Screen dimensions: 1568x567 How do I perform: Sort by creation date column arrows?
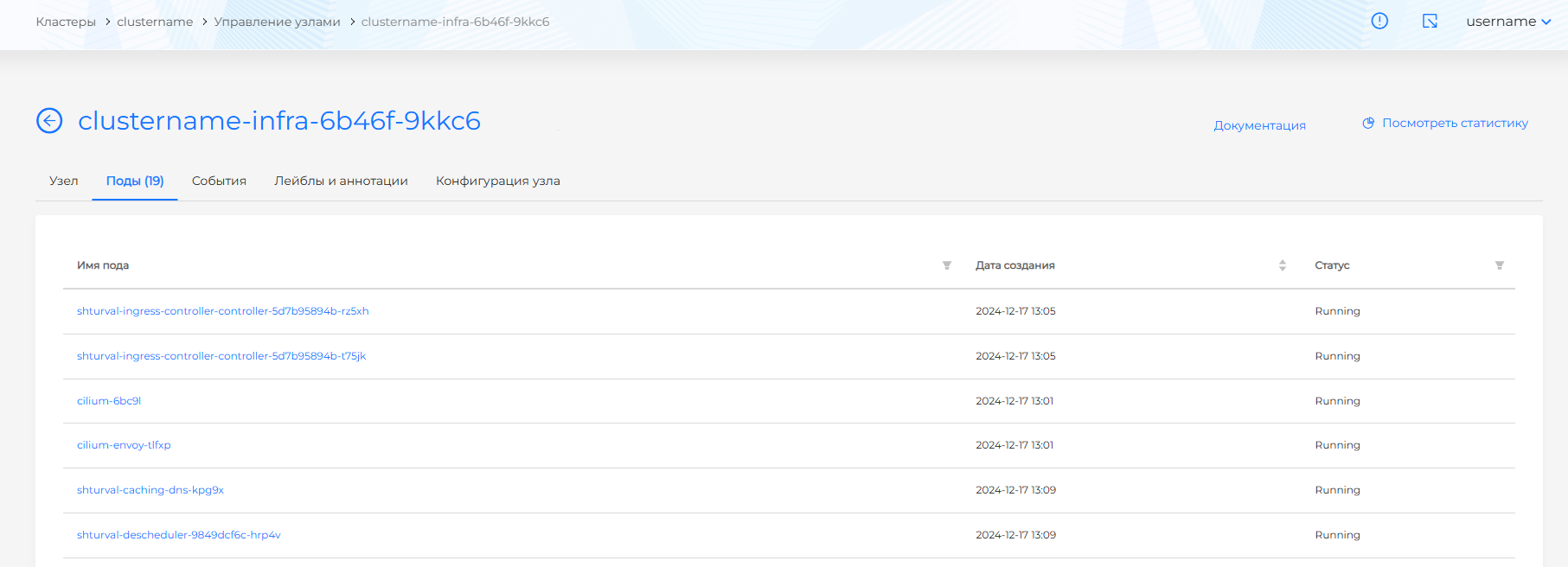(1282, 265)
